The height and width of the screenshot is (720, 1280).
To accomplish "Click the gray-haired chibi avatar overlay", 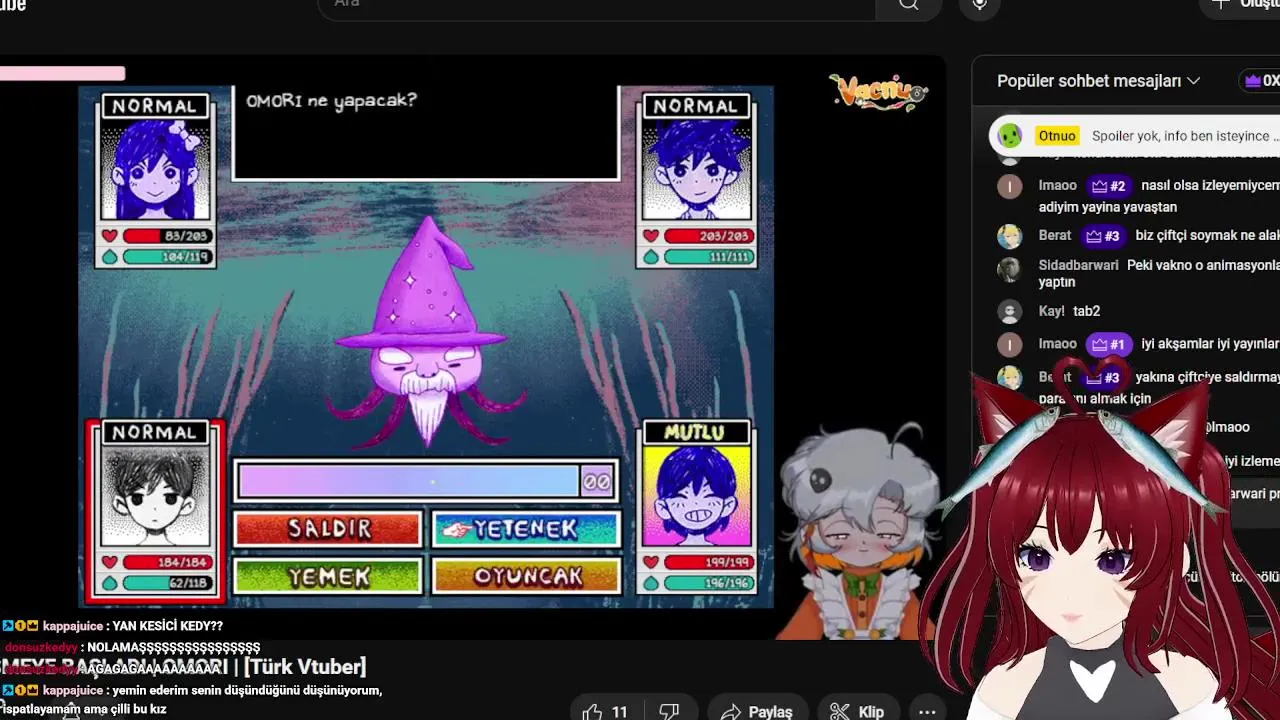I will pos(858,532).
